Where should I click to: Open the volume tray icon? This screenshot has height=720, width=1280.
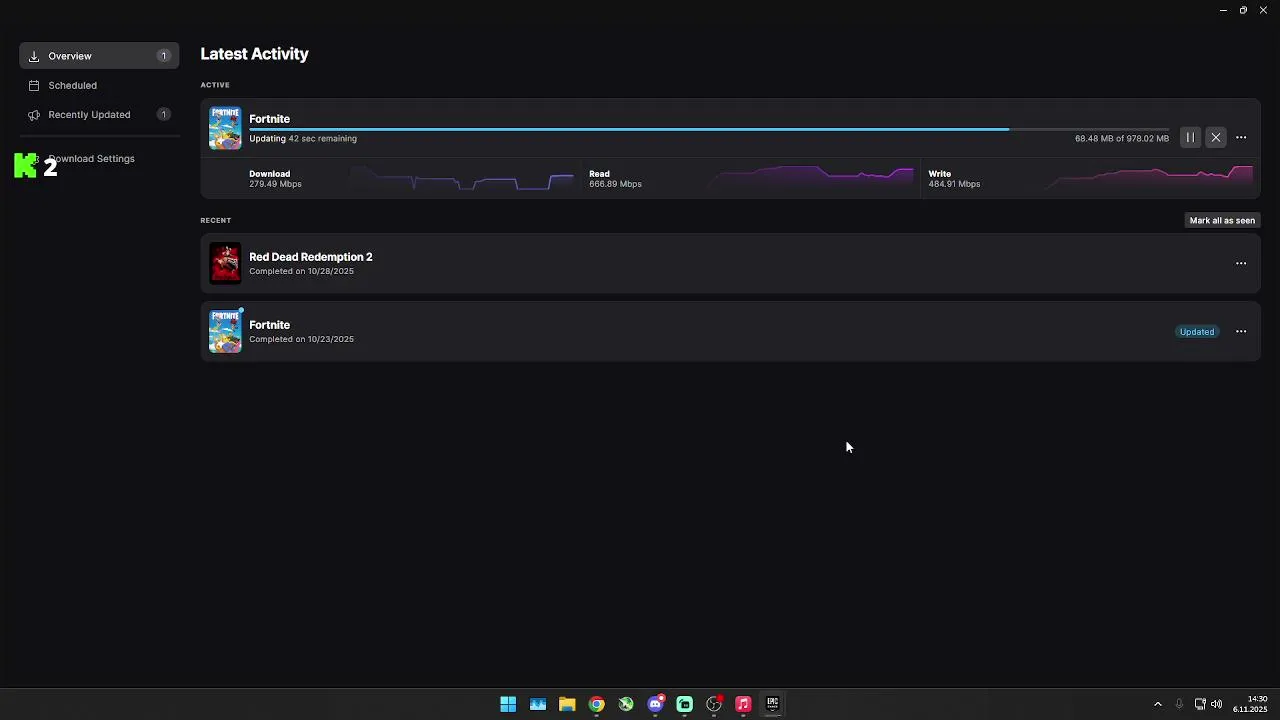point(1216,704)
